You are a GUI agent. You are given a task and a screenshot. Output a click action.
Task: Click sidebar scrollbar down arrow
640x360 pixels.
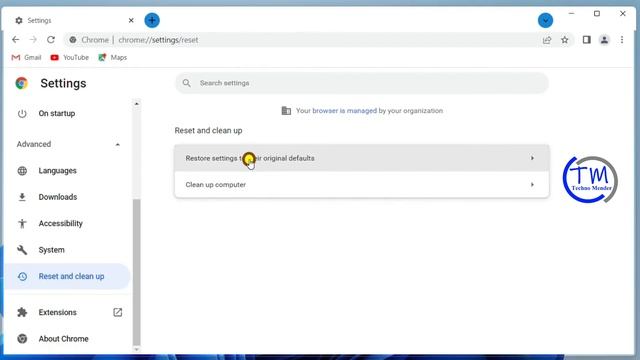tap(136, 349)
